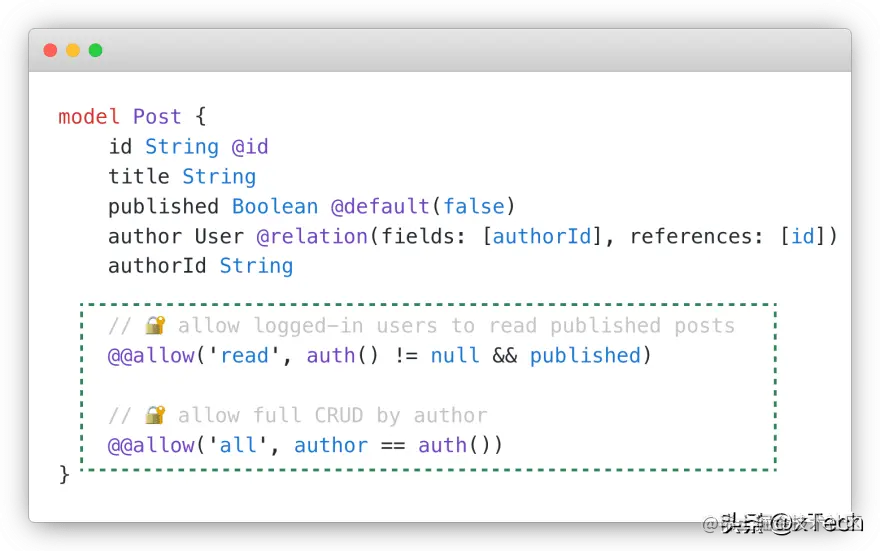Viewport: 880px width, 551px height.
Task: Click lock emoji on logged-in users comment
Action: pos(155,325)
